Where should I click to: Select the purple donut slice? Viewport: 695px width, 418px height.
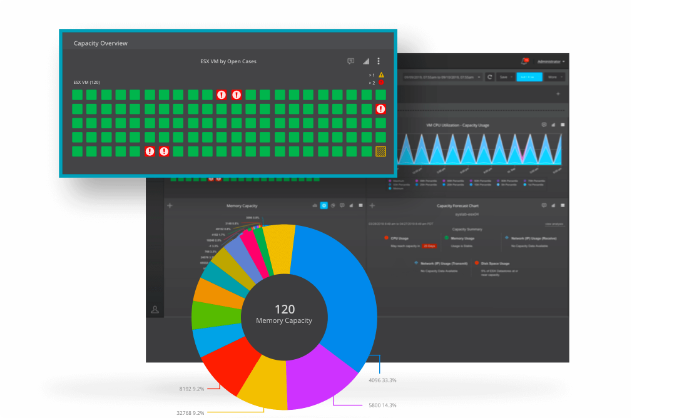click(x=318, y=377)
